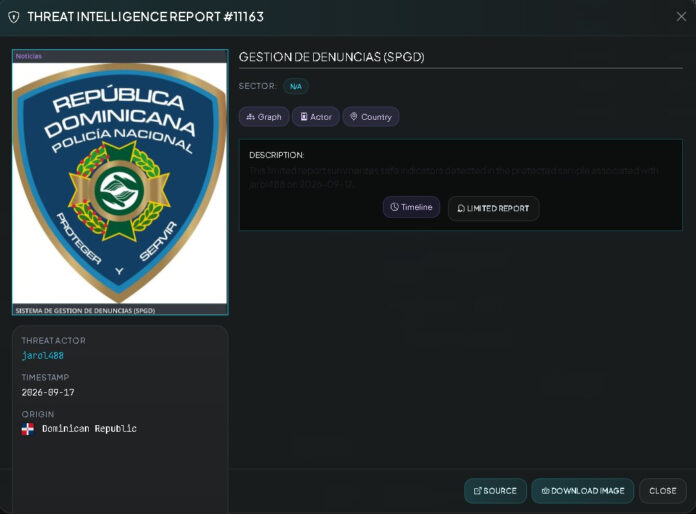This screenshot has height=514, width=696.
Task: Click DOWNLOAD IMAGE button
Action: click(x=582, y=491)
